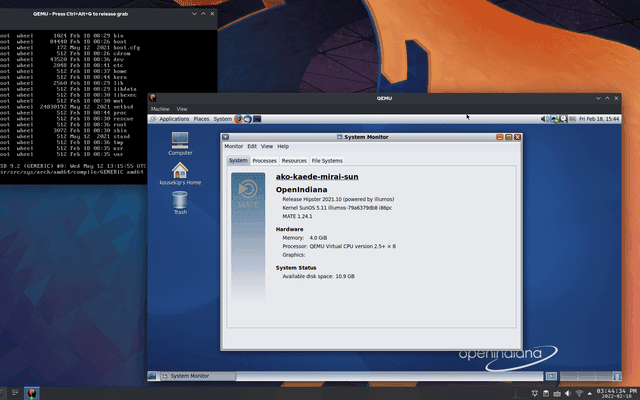This screenshot has width=640, height=400.
Task: Open the View menu in QEMU window
Action: (182, 109)
